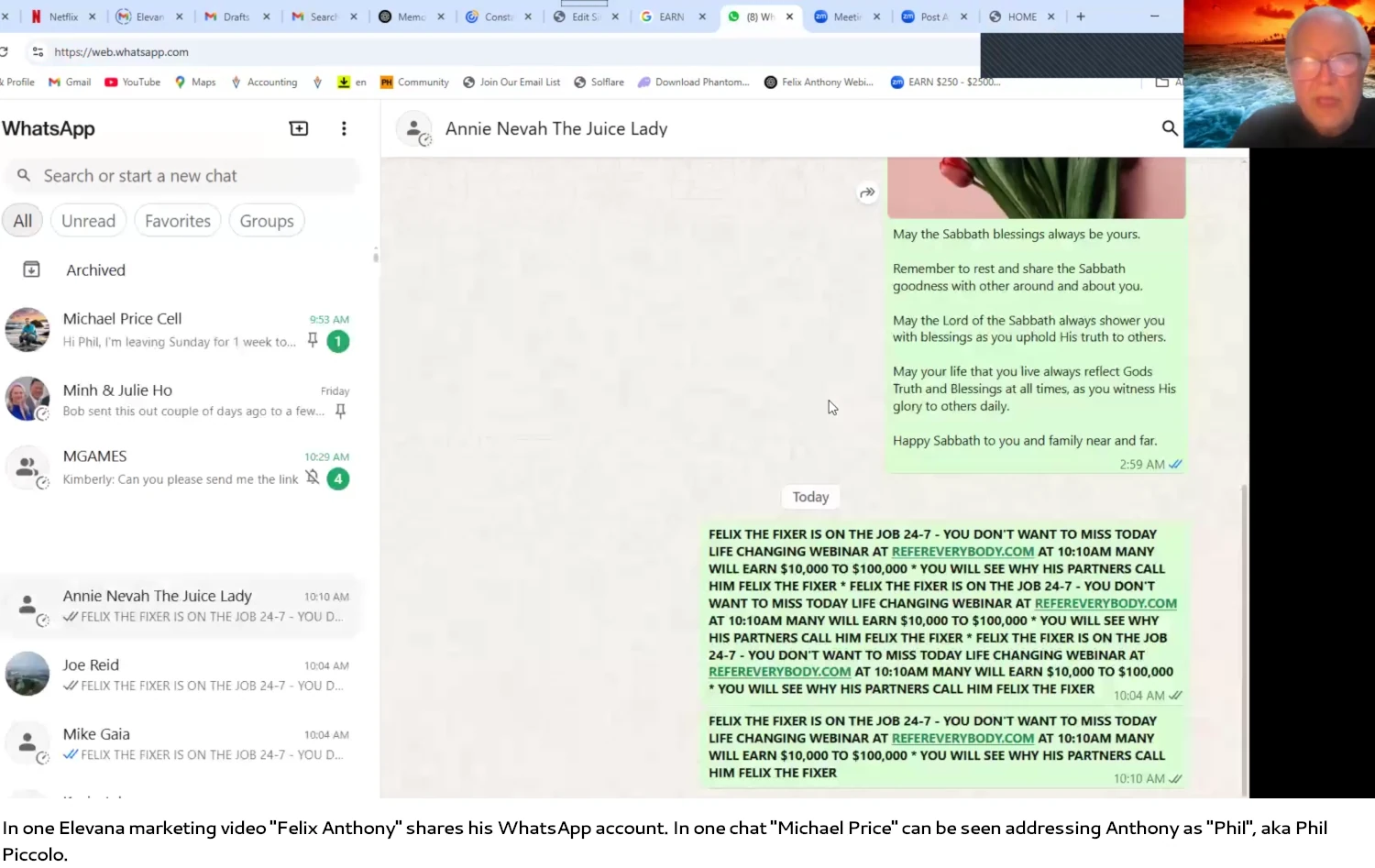Screen dimensions: 1375x868
Task: Click the browser site info icon
Action: coord(38,52)
